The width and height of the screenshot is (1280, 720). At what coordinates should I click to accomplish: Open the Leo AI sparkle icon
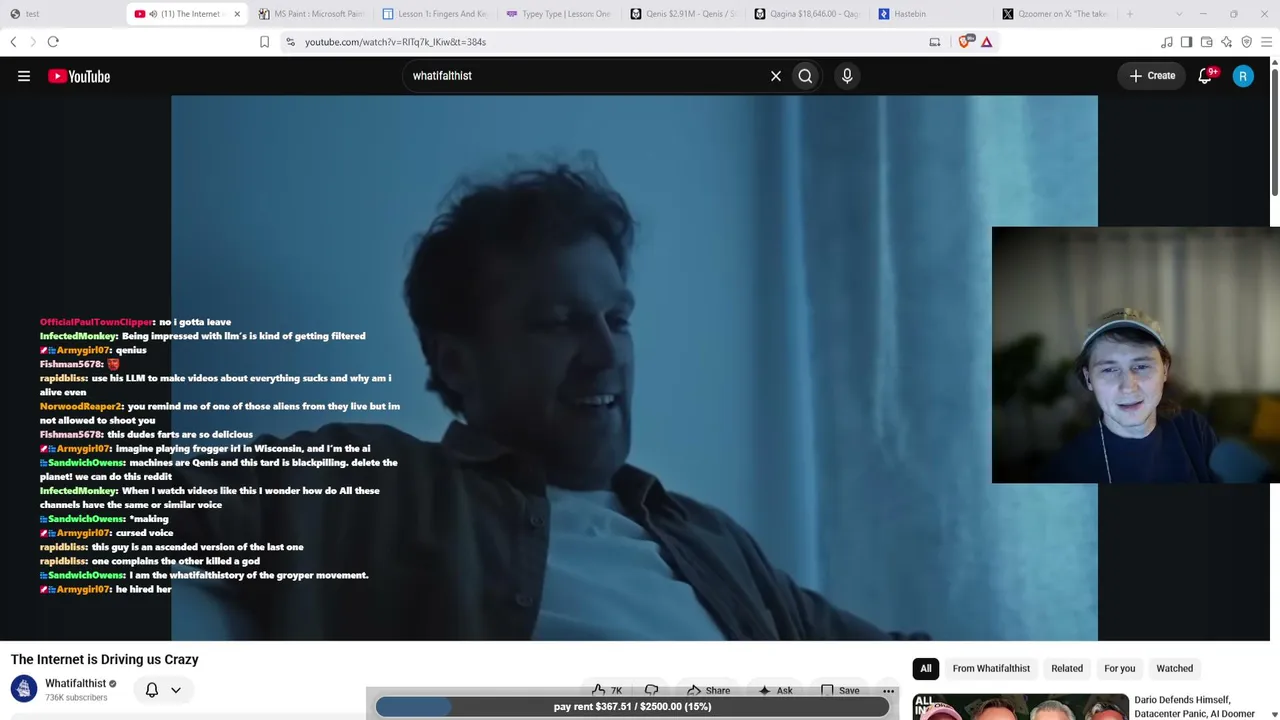click(x=1226, y=42)
